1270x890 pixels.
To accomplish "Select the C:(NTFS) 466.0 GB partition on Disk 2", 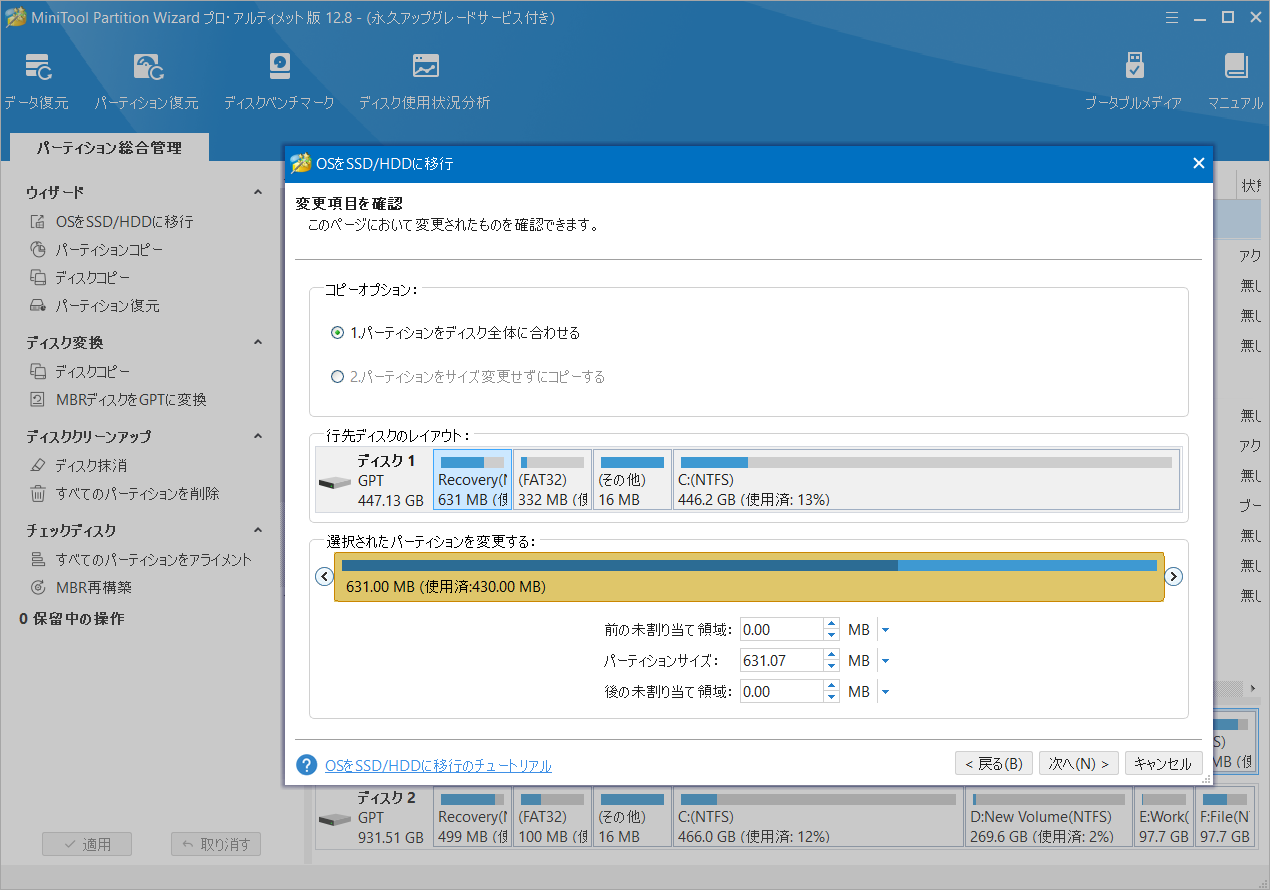I will click(818, 817).
